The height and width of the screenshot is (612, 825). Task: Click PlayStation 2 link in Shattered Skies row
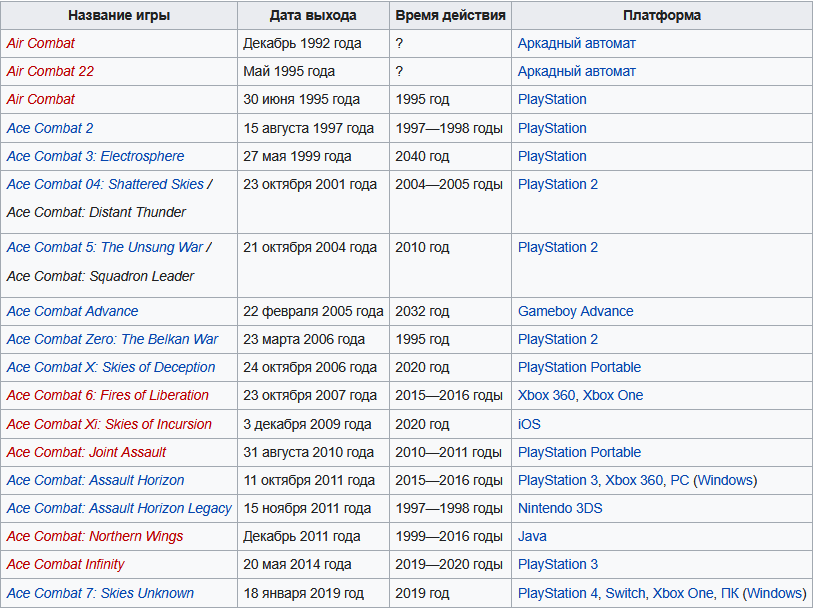[x=558, y=184]
